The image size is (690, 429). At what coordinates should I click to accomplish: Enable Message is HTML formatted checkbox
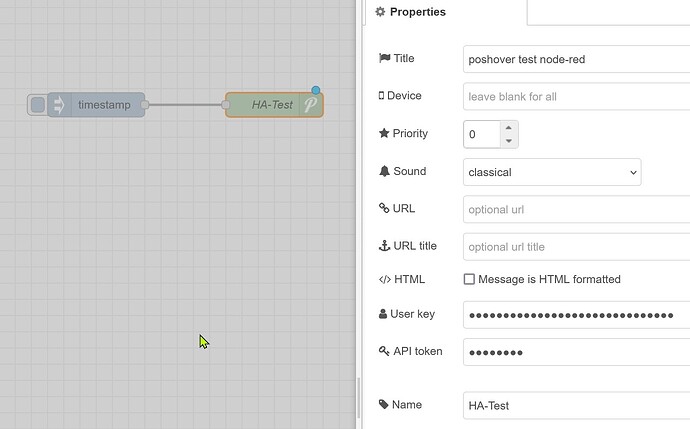tap(469, 280)
